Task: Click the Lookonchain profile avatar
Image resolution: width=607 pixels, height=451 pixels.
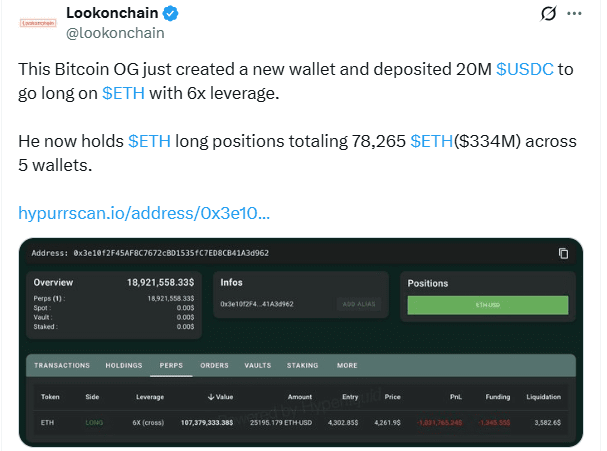Action: click(x=38, y=23)
